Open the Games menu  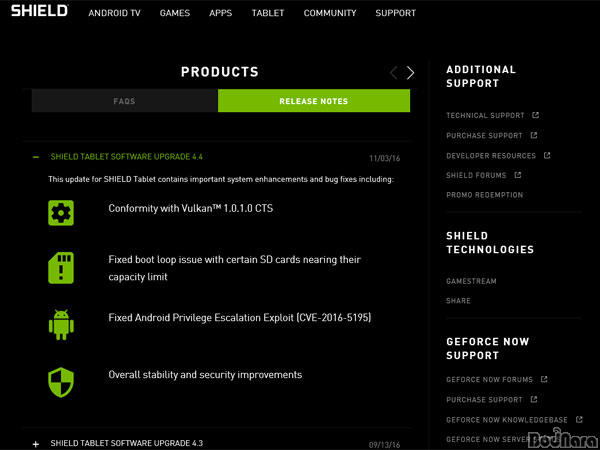[175, 13]
